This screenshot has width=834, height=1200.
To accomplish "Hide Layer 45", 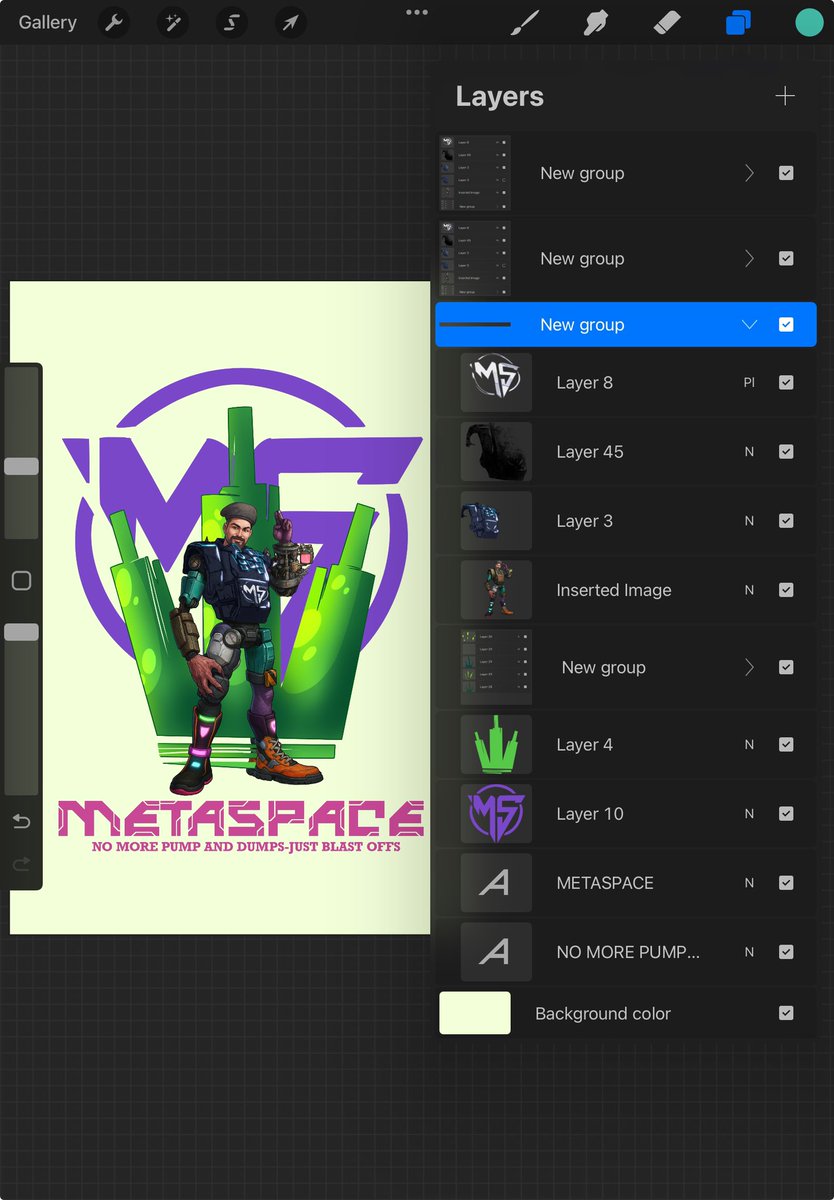I will click(x=786, y=451).
